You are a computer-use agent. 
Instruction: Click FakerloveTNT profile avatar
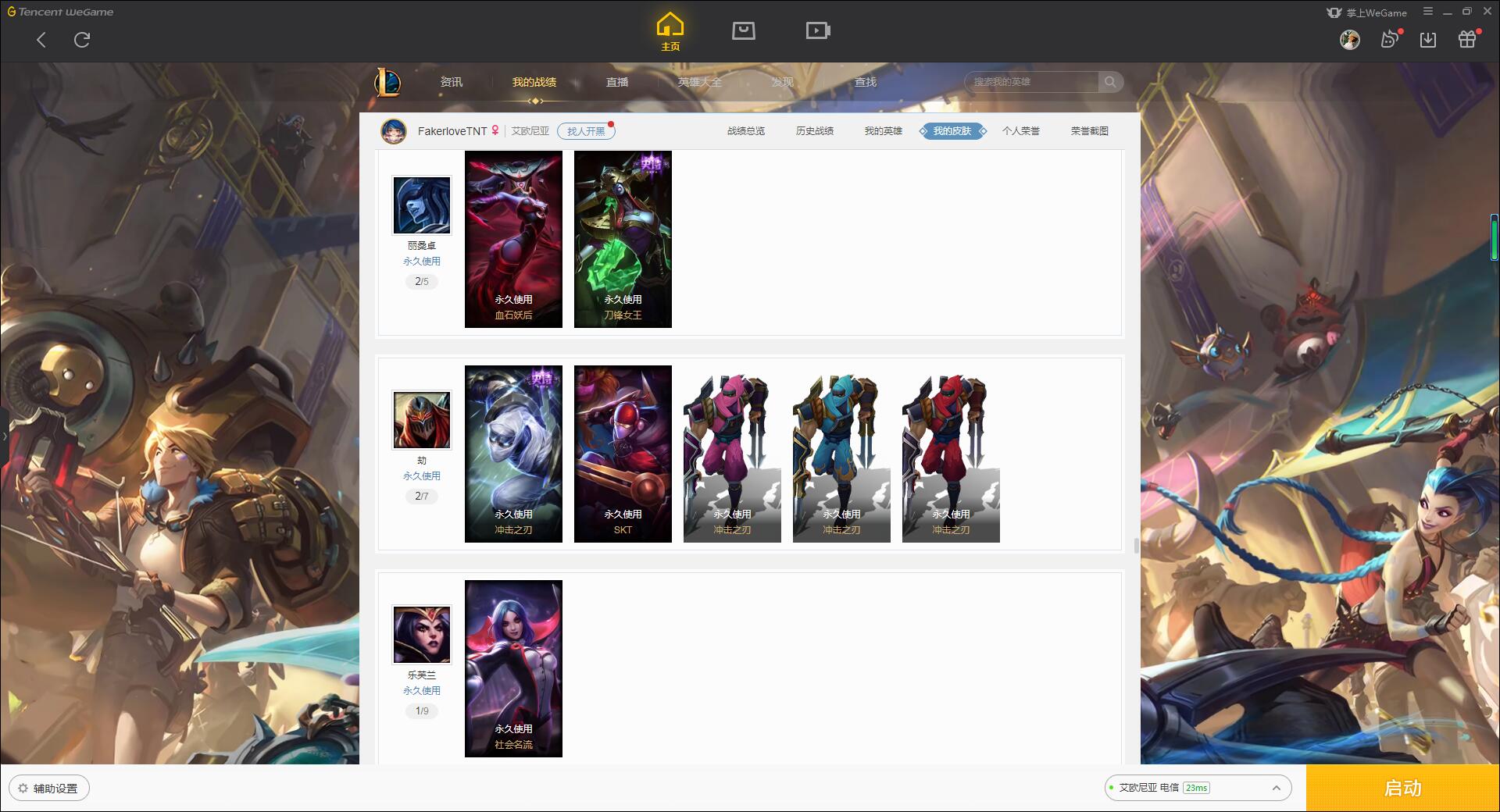pos(394,131)
